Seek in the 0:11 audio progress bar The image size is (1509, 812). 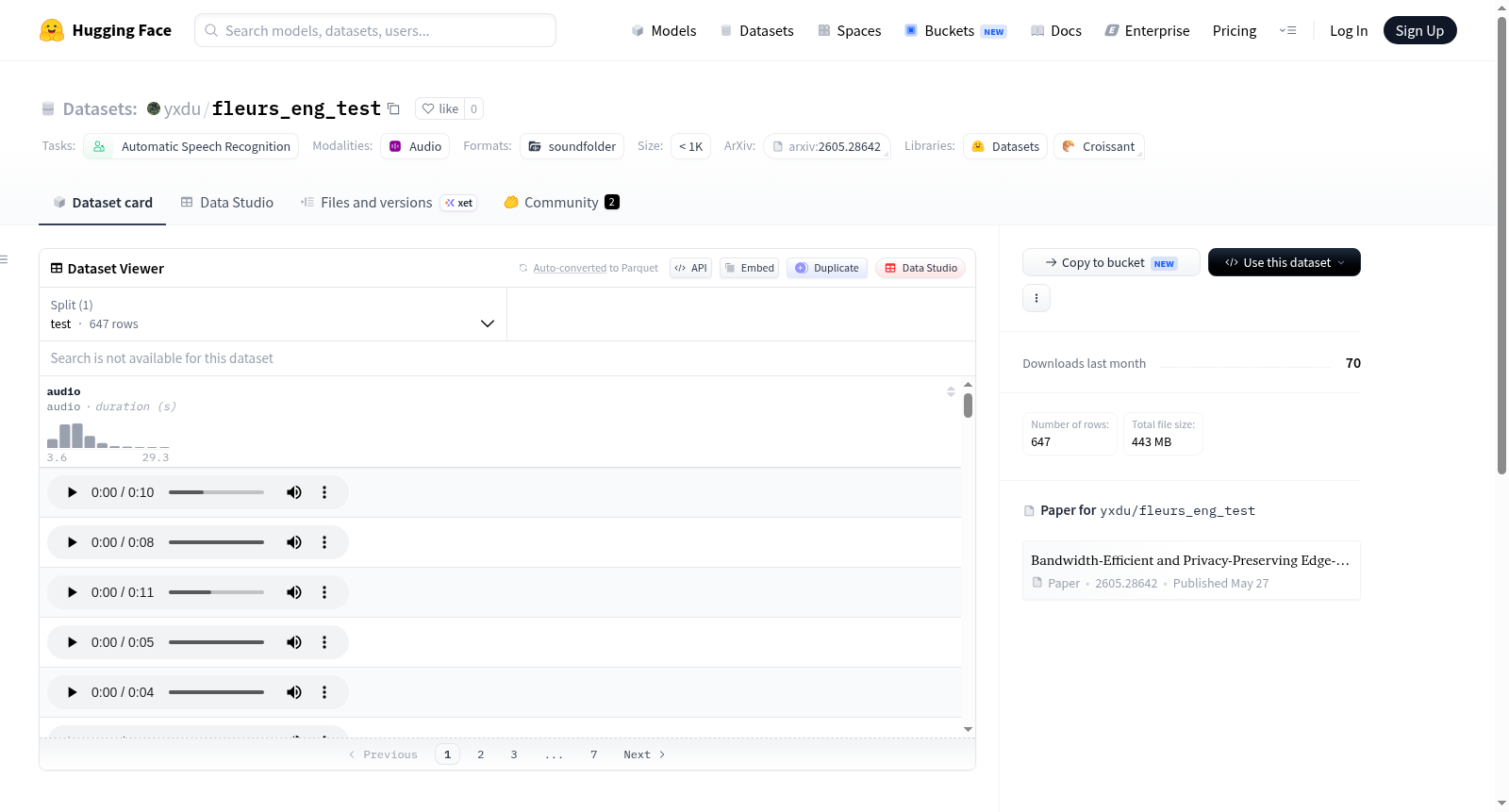point(216,592)
